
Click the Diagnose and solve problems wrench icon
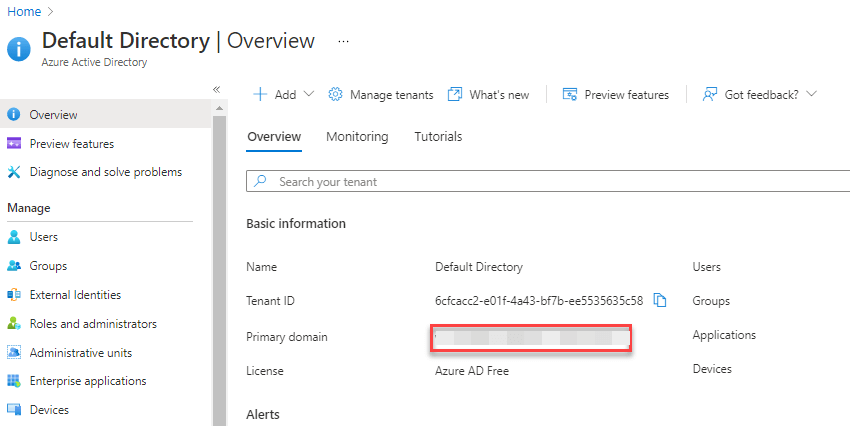(x=14, y=172)
